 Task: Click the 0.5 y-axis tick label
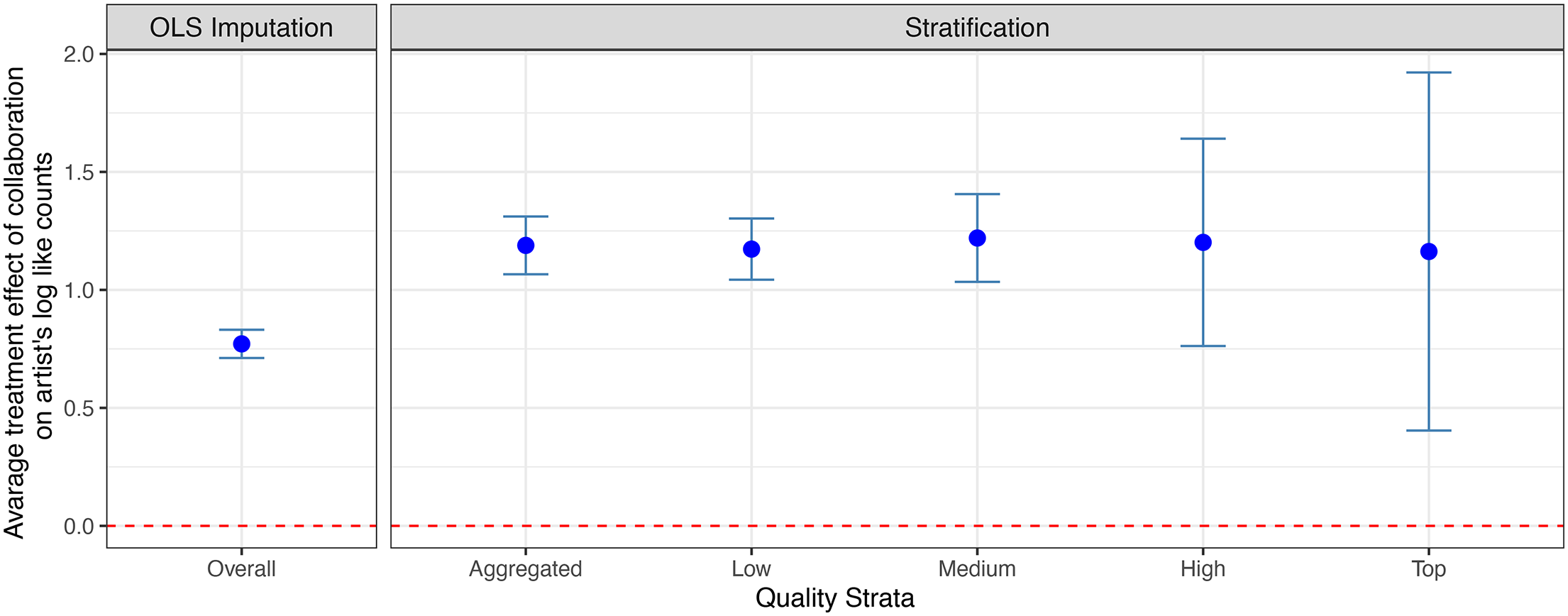(x=79, y=408)
